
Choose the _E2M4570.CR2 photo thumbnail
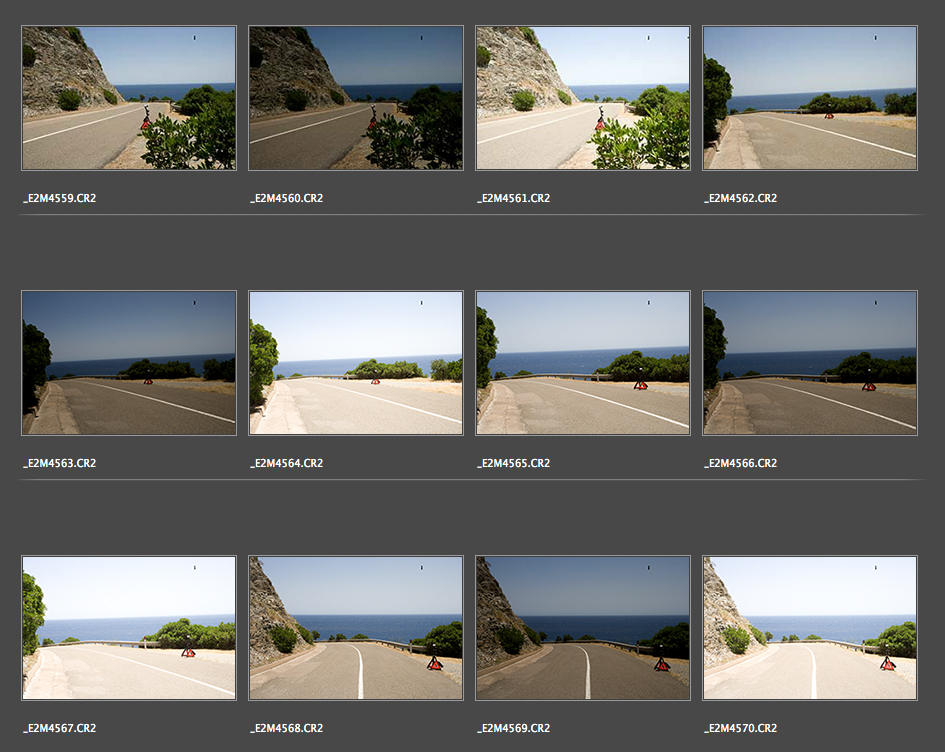[810, 628]
